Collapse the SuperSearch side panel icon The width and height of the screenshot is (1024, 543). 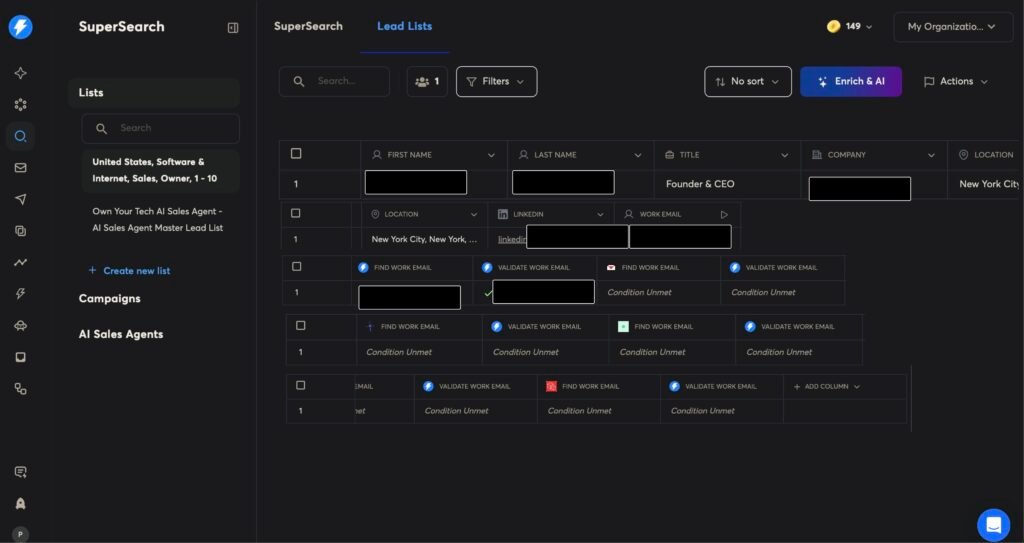coord(232,27)
